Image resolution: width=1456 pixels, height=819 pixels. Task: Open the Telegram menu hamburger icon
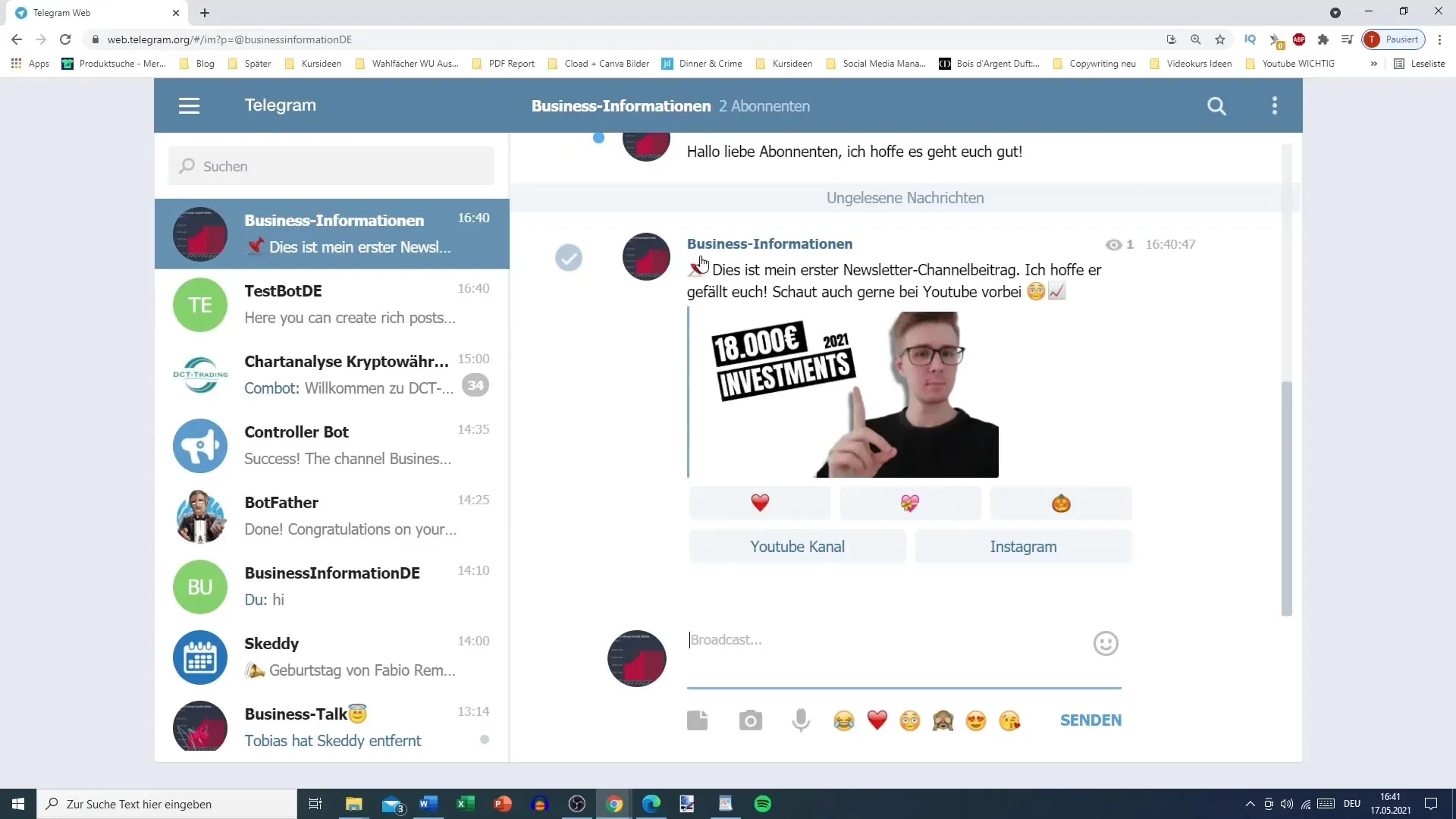tap(189, 105)
